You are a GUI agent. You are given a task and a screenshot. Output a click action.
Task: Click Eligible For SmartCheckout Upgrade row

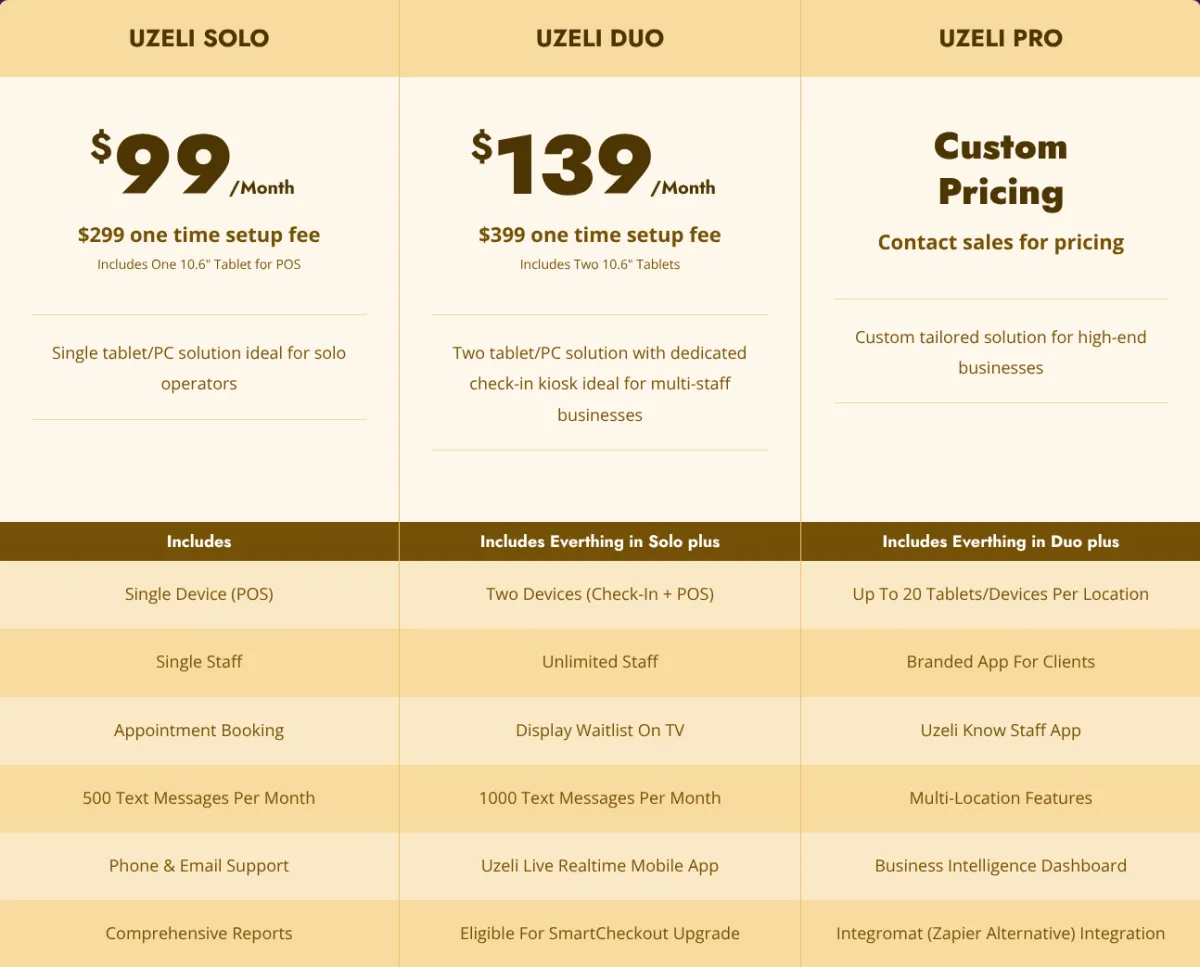coord(600,933)
